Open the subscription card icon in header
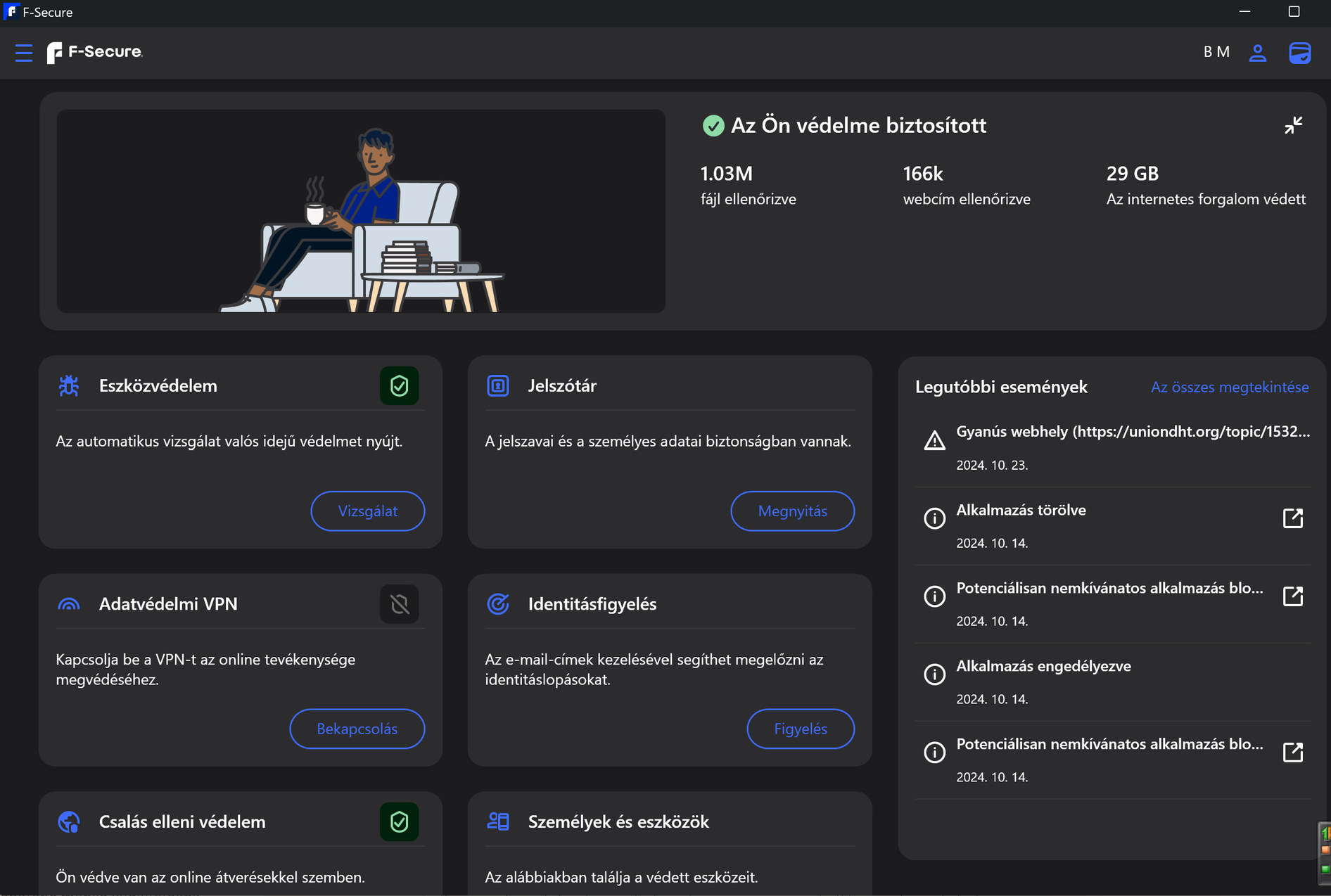Viewport: 1331px width, 896px height. 1299,53
